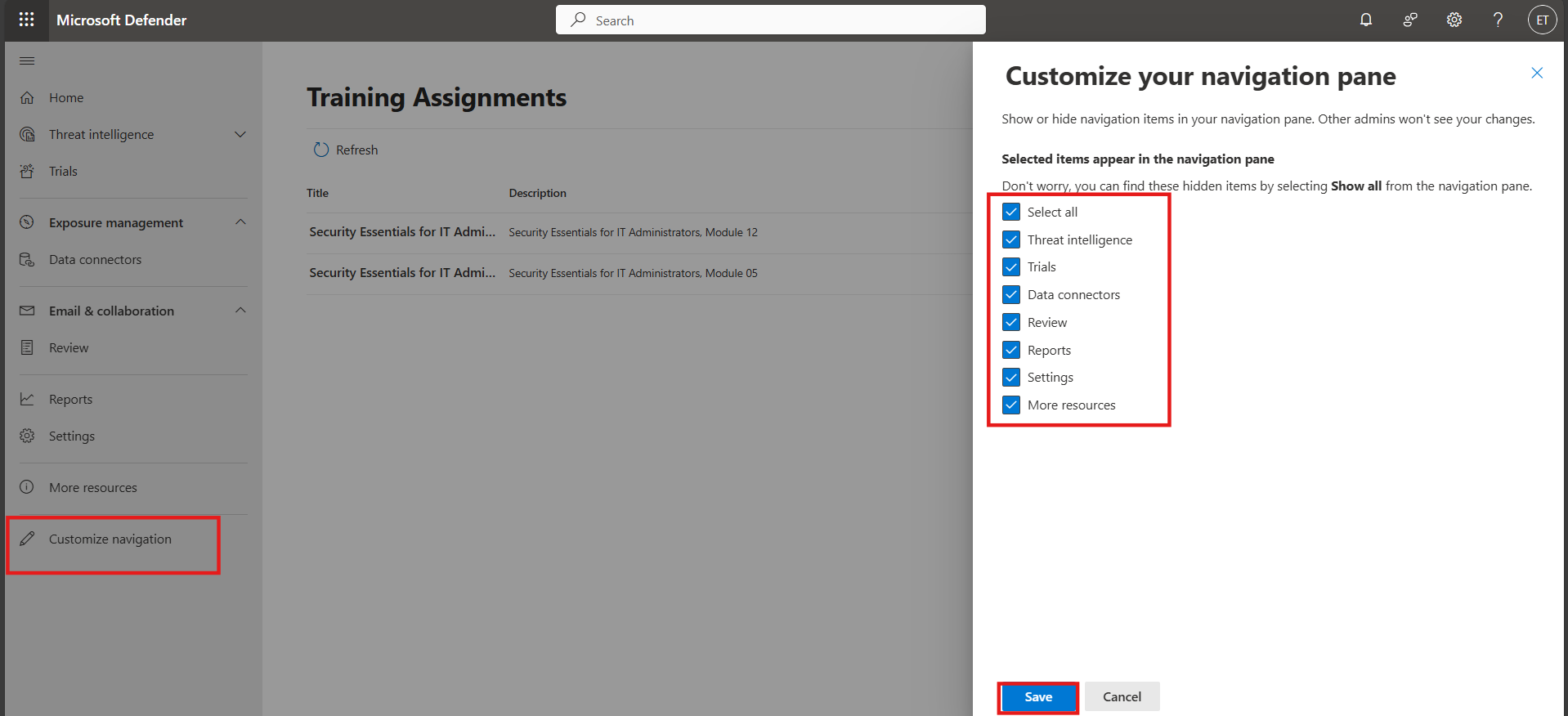Click the Refresh button label
Screen dimensions: 1568x716
(x=357, y=150)
